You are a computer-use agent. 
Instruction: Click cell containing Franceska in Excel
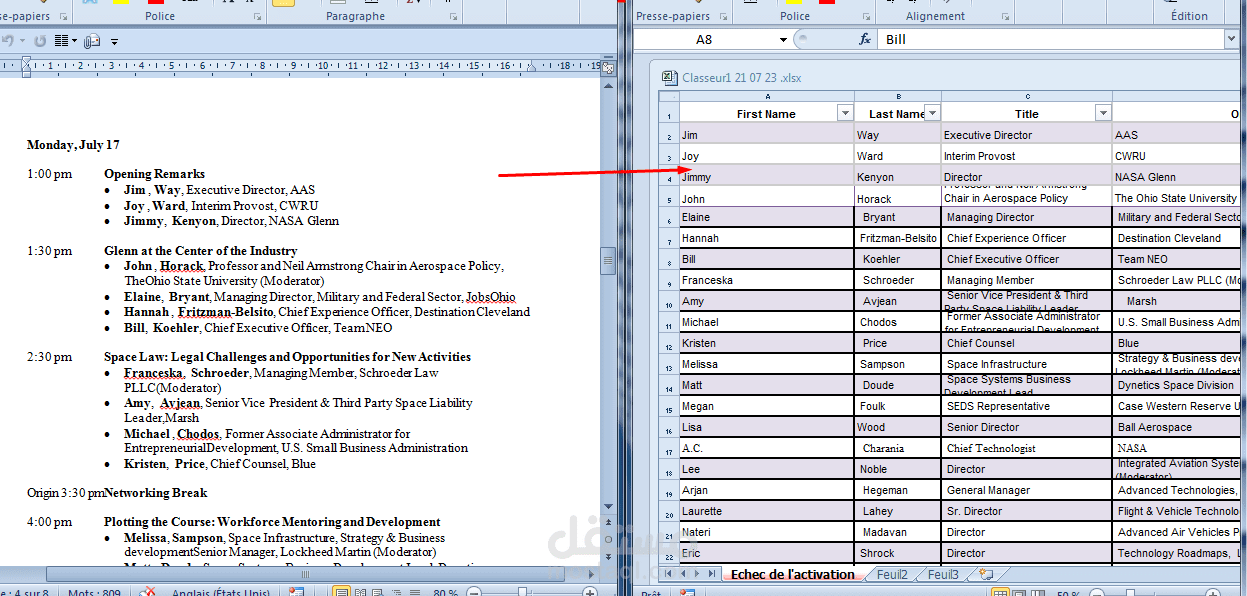tap(767, 280)
